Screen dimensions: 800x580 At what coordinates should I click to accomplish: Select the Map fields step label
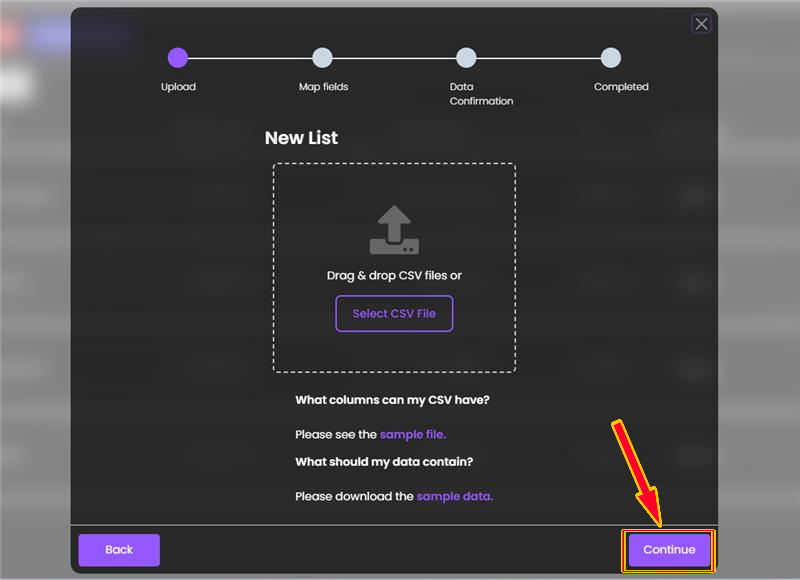(323, 87)
